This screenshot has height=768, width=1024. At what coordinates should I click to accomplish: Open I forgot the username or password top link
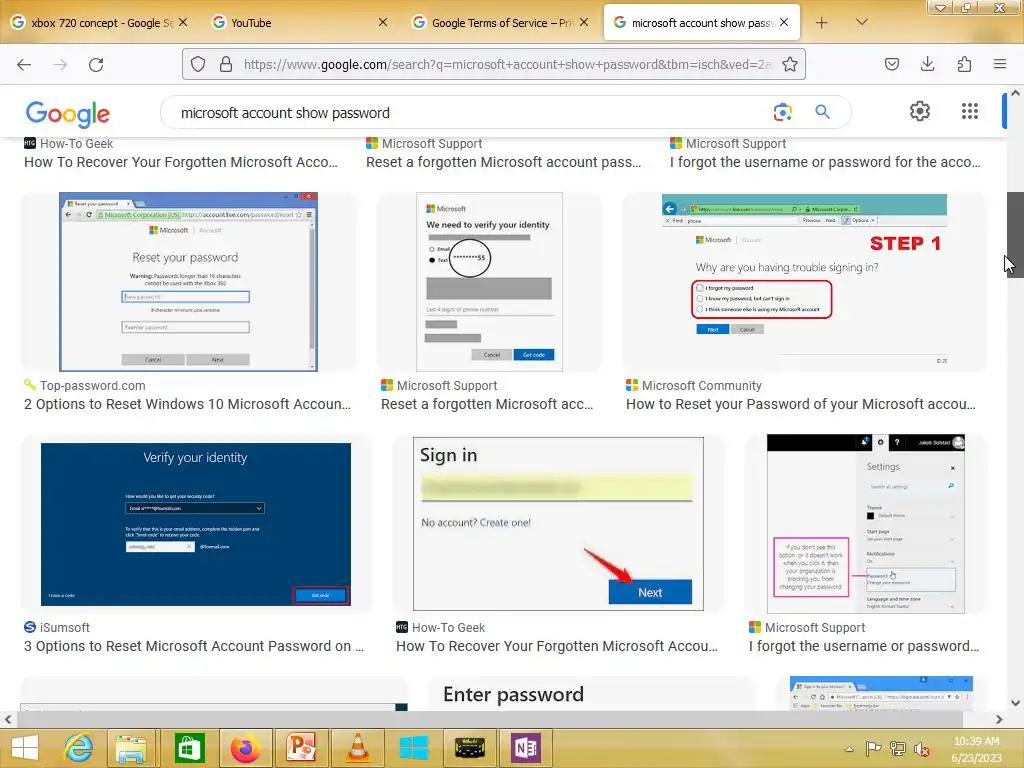(825, 162)
